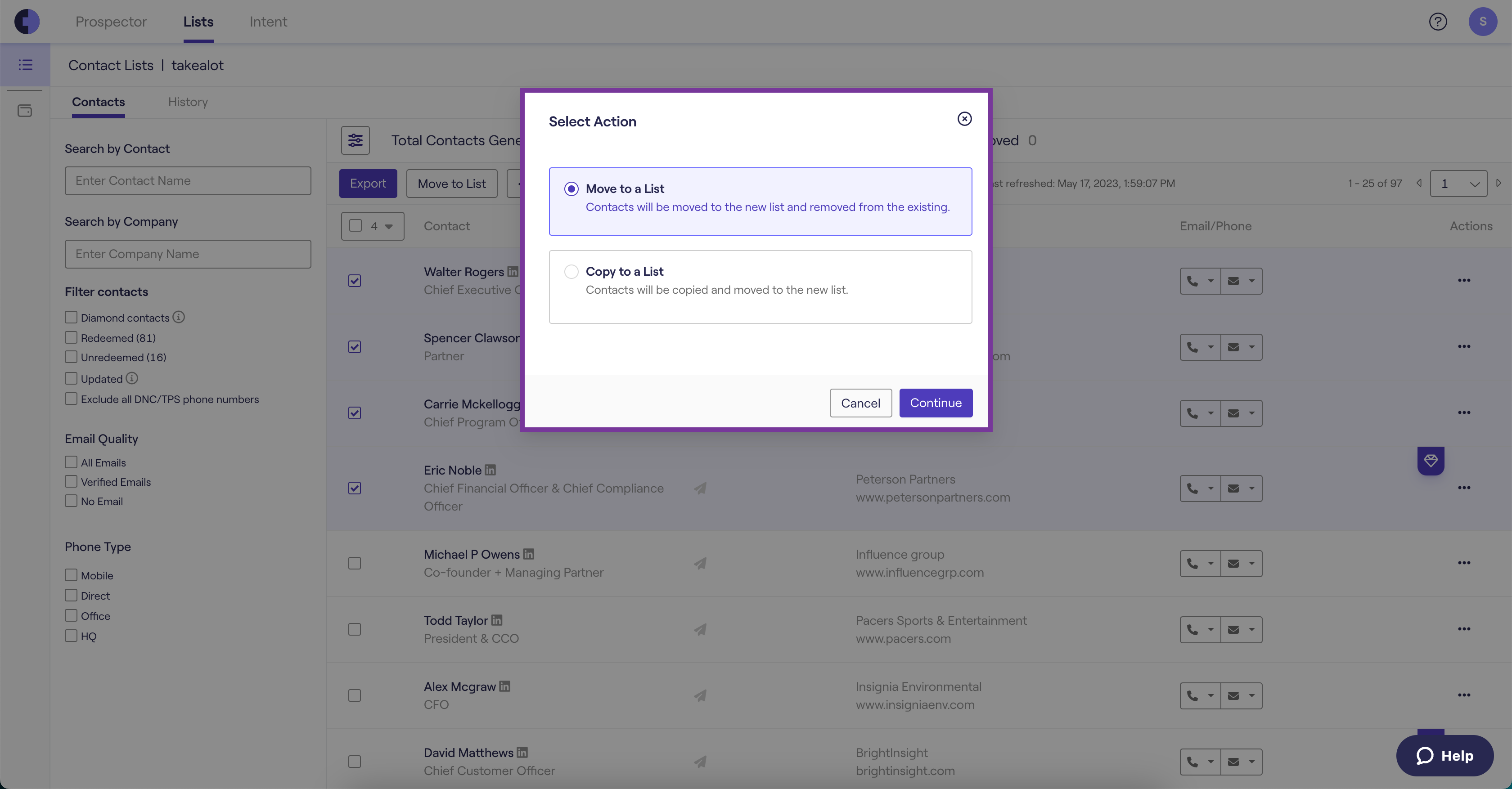Open Todd Taylor's three-dot actions menu
The image size is (1512, 789).
[1464, 629]
